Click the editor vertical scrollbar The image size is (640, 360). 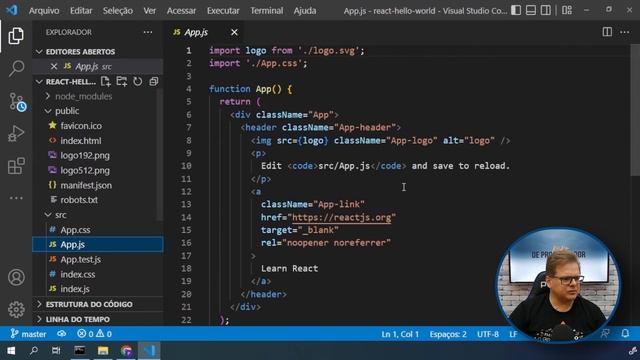pos(635,110)
